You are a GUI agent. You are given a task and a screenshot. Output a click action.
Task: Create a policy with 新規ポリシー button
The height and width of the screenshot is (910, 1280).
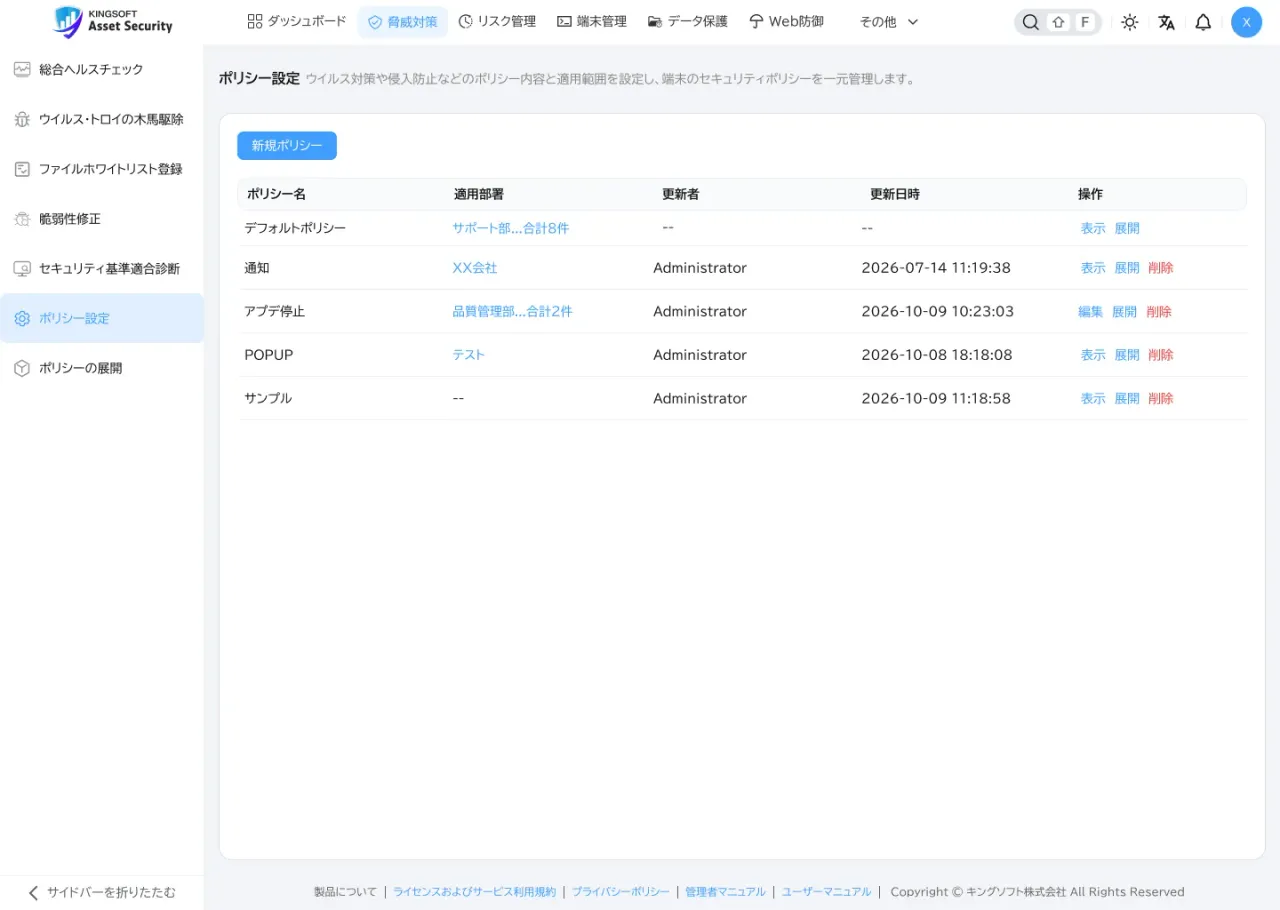tap(287, 146)
